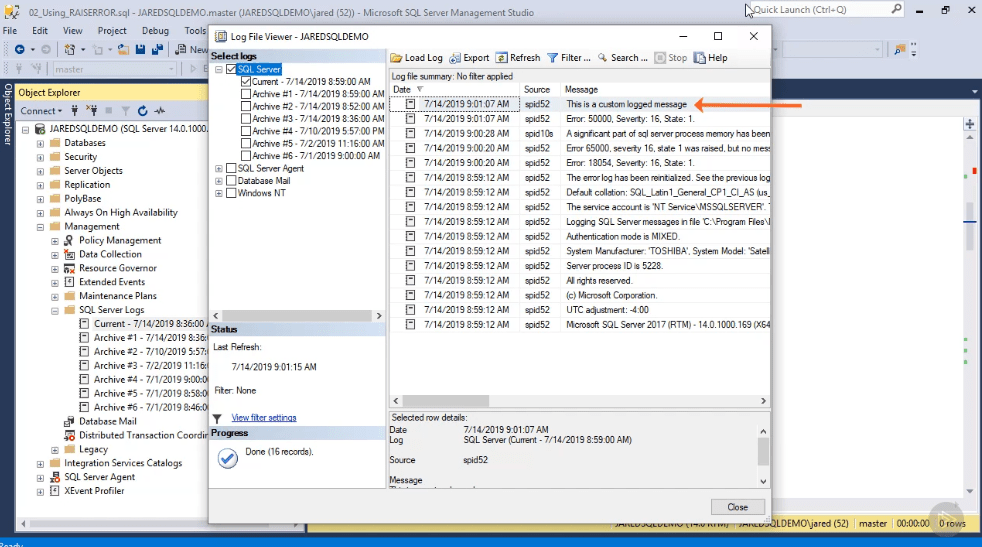Click the log grid horizontal scrollbar thumb
982x547 pixels.
(445, 401)
